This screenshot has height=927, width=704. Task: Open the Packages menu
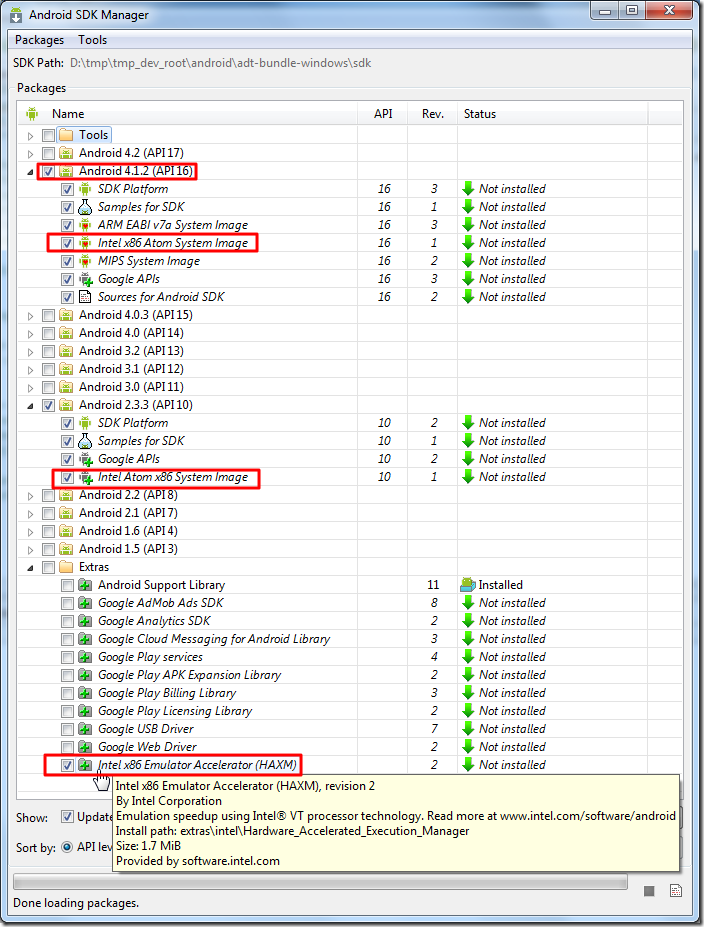coord(40,40)
